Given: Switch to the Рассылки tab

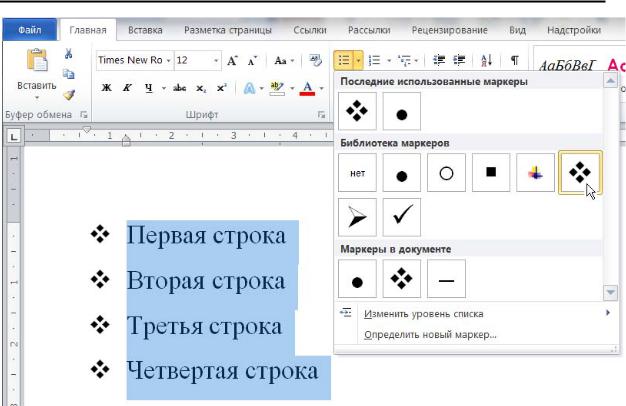Looking at the screenshot, I should pyautogui.click(x=369, y=30).
